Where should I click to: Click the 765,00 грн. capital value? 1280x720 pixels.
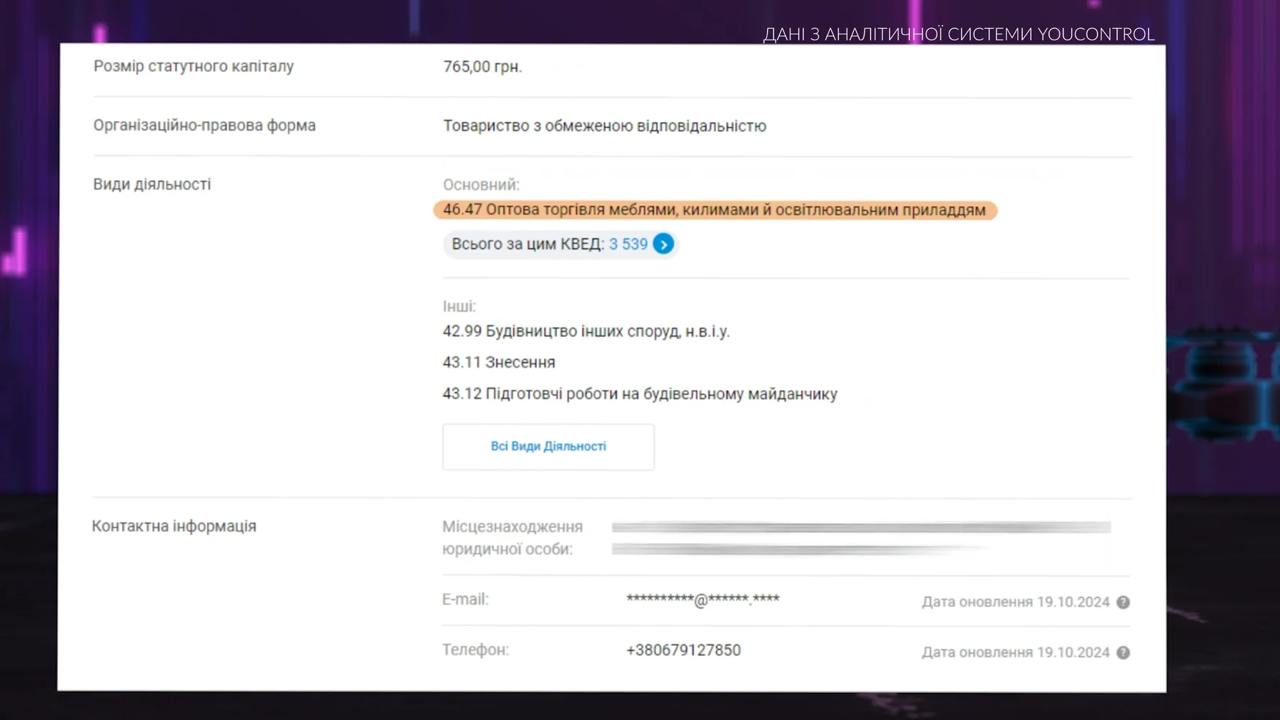[482, 67]
